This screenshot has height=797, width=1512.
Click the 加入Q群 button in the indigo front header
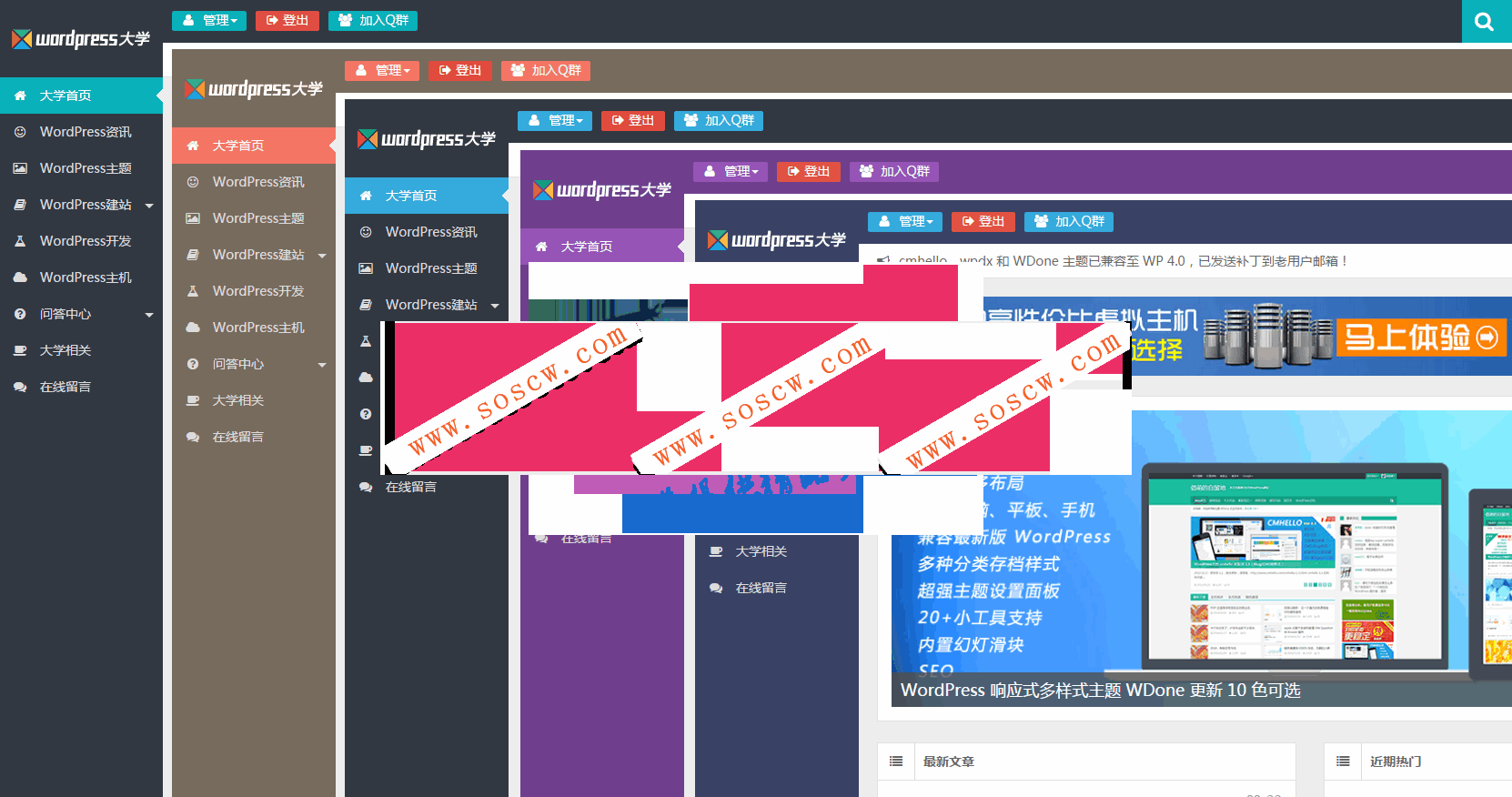tap(1069, 221)
